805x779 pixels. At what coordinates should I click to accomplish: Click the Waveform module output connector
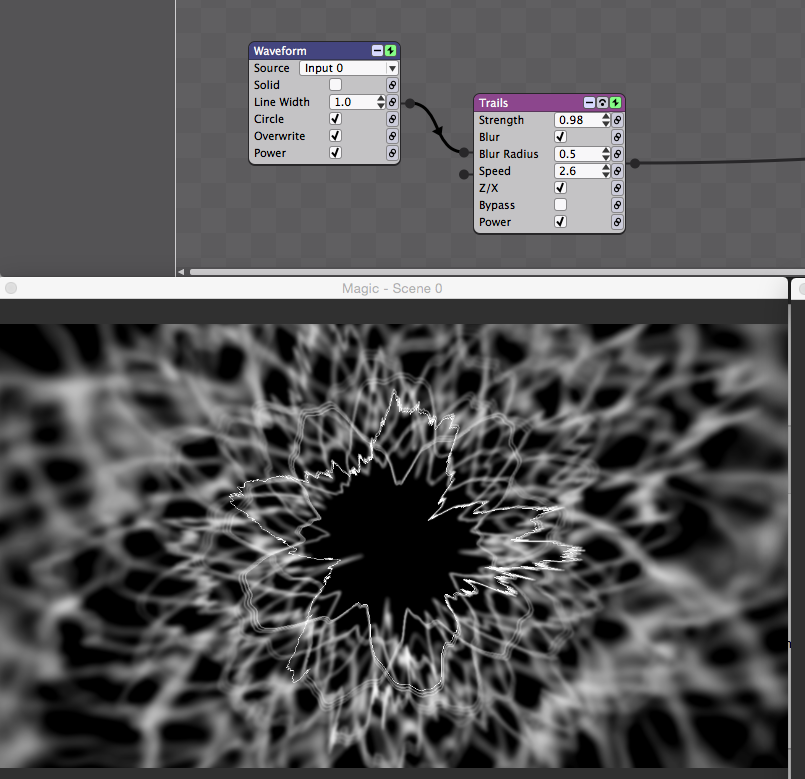point(410,103)
